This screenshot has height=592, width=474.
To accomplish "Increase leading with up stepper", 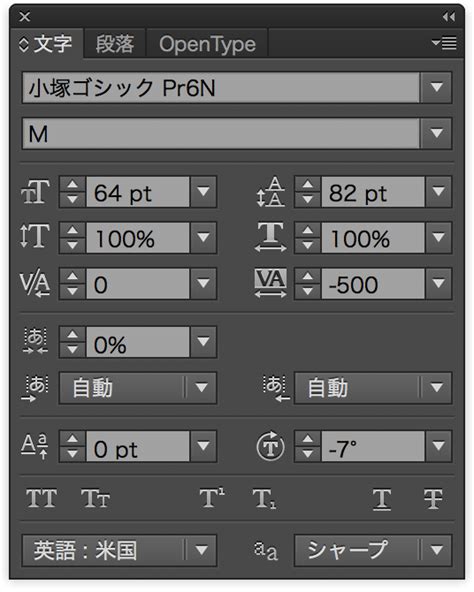I will click(x=307, y=185).
